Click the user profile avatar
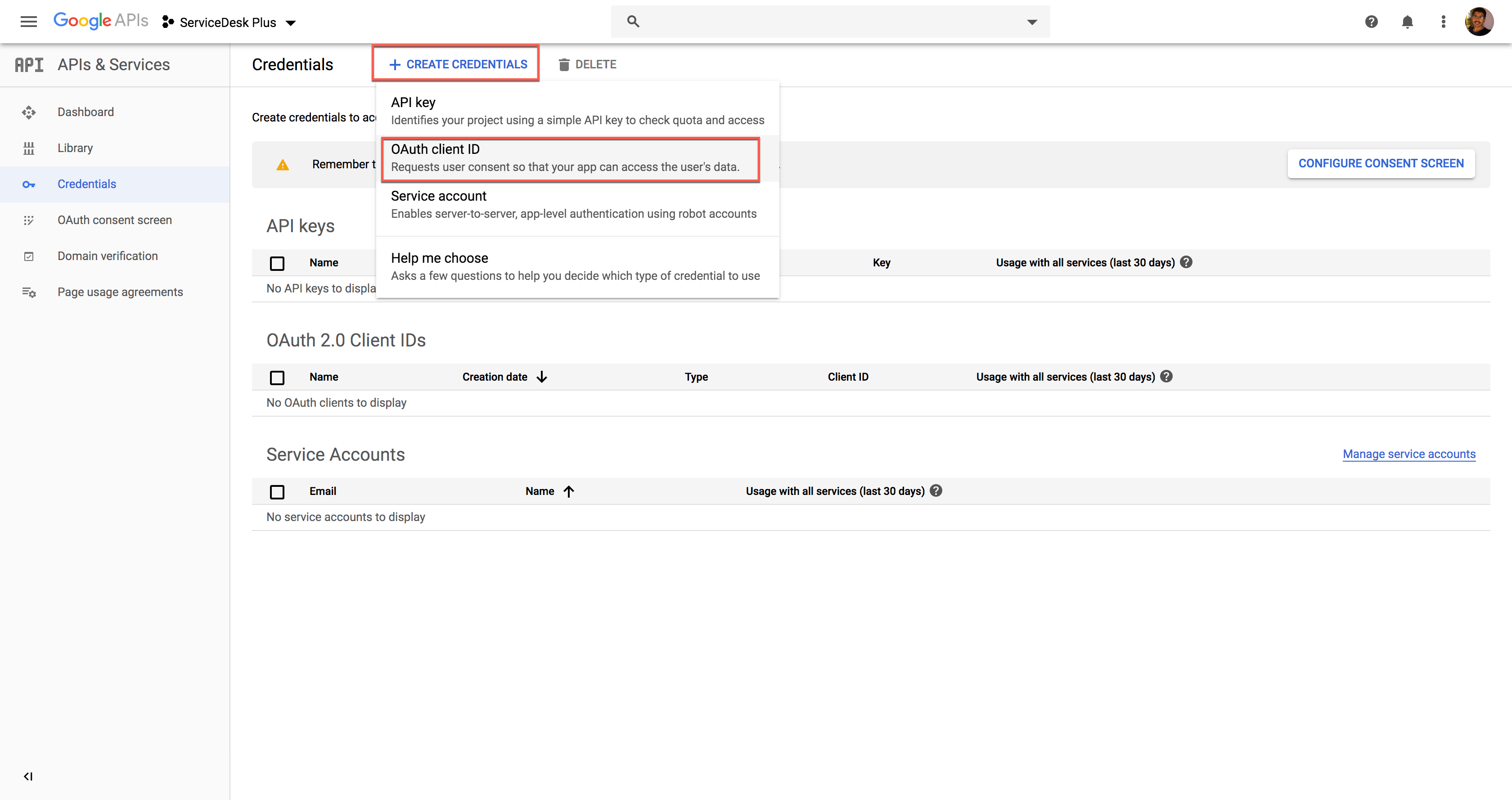The image size is (1512, 800). [x=1479, y=22]
